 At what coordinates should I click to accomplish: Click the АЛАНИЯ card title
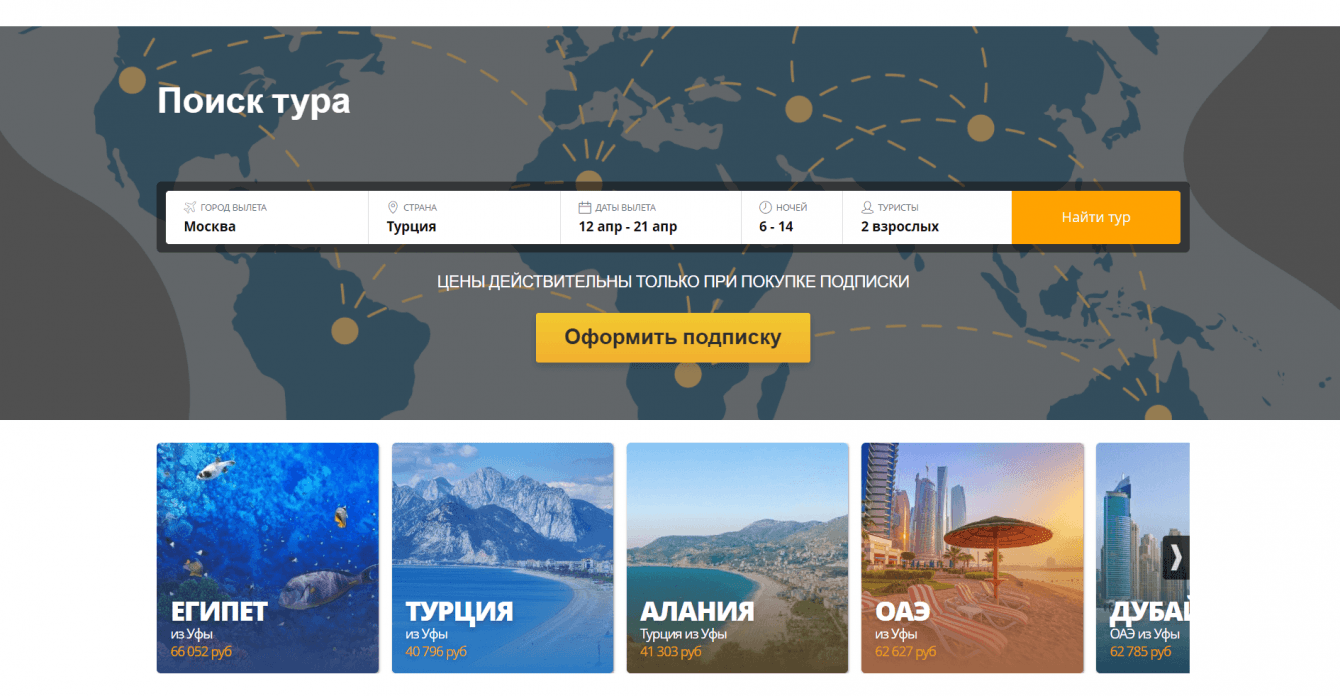pyautogui.click(x=697, y=611)
